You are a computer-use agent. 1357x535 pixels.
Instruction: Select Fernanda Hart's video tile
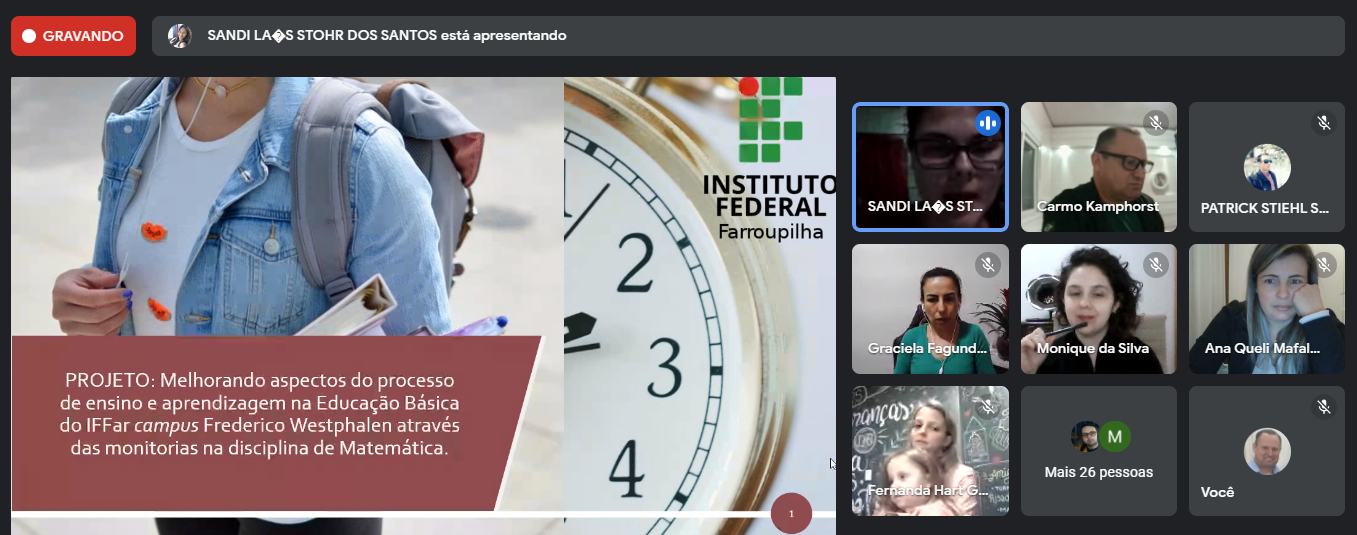pos(929,450)
